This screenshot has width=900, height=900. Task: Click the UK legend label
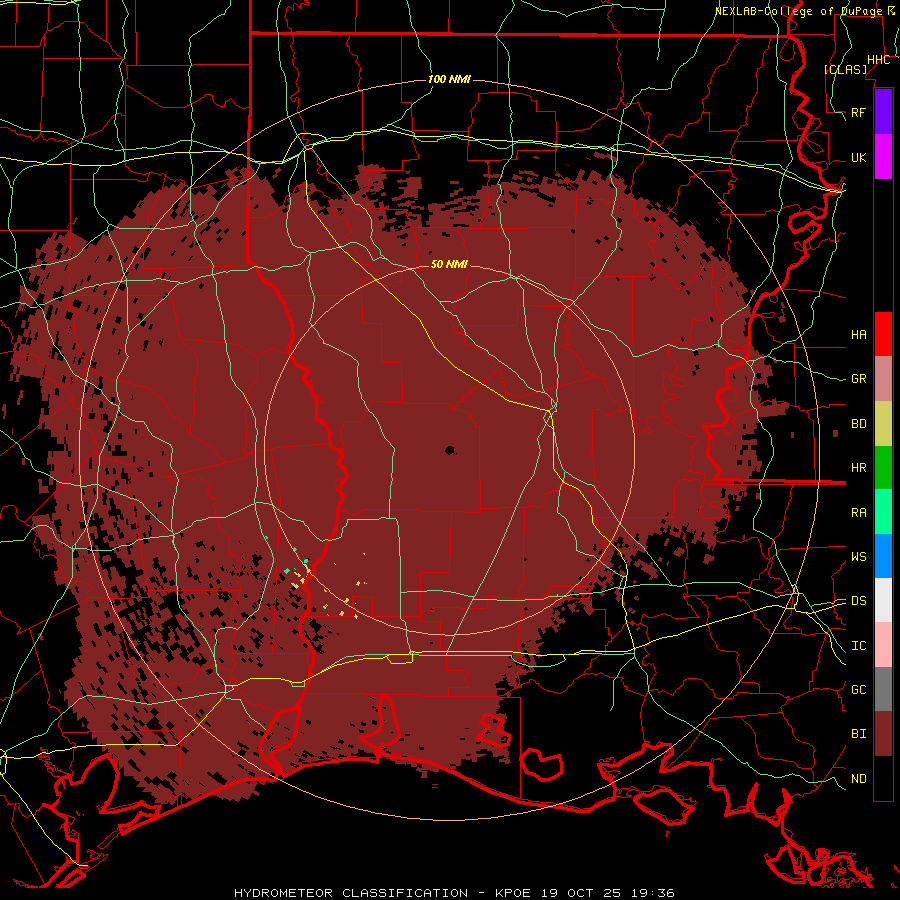tap(858, 157)
